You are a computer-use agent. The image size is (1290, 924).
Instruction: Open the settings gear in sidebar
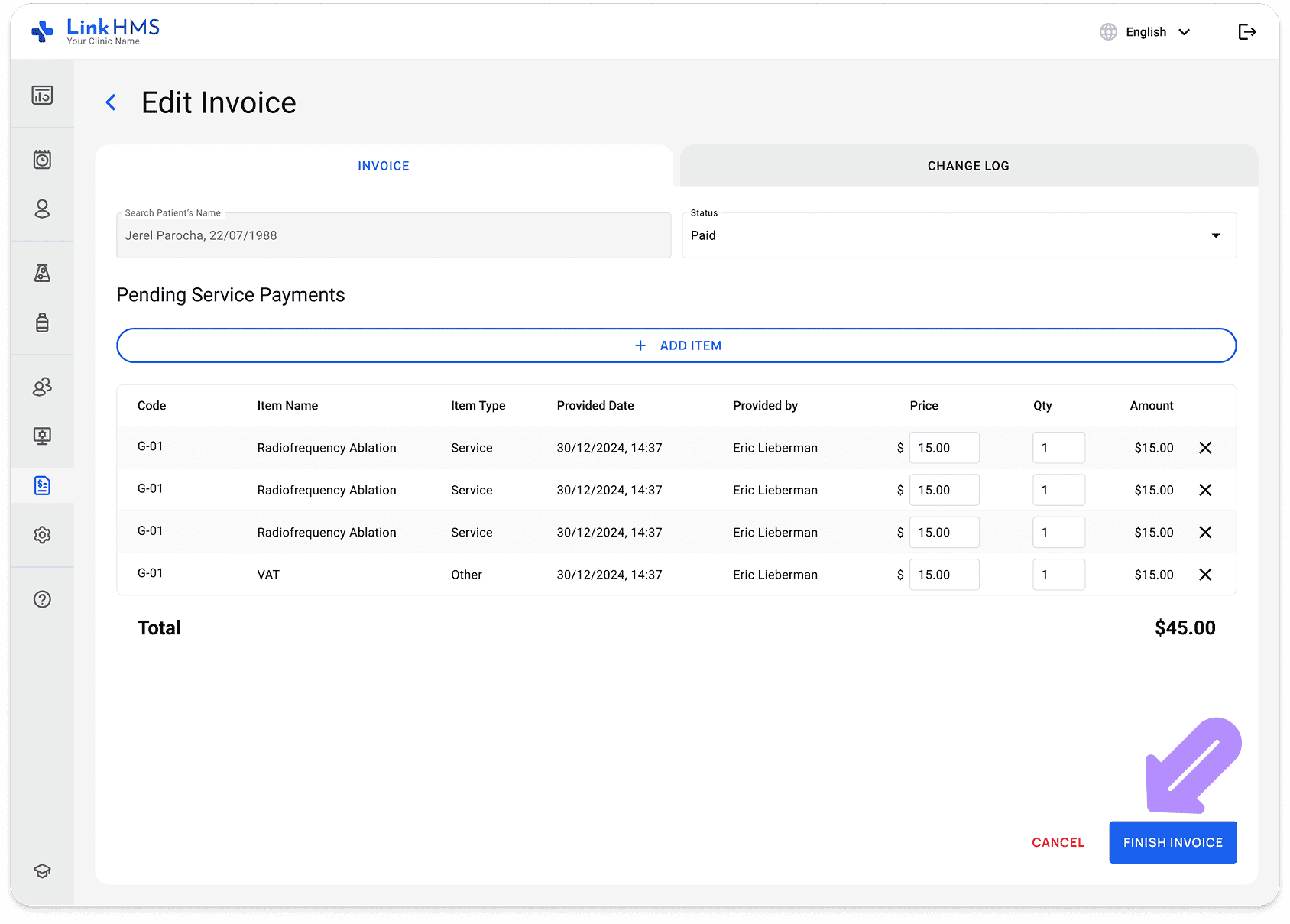42,535
